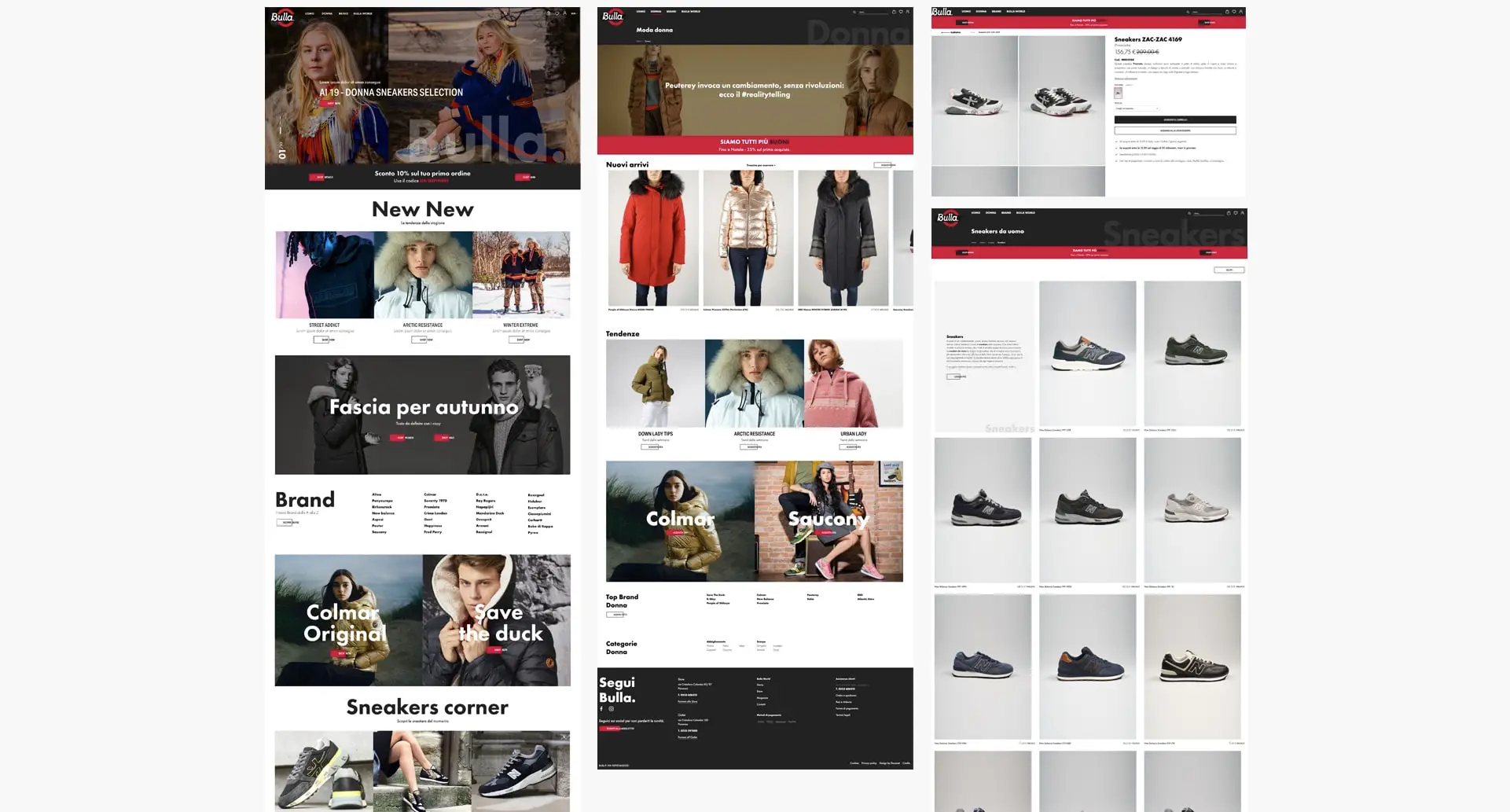This screenshot has height=812, width=1510.
Task: Open BRAND menu in homepage header
Action: (344, 13)
